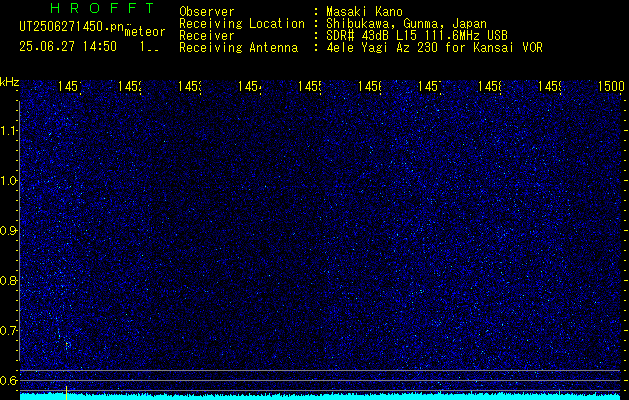Click the yellow meteor echo spike at bottom
The image size is (629, 400).
coord(66,392)
